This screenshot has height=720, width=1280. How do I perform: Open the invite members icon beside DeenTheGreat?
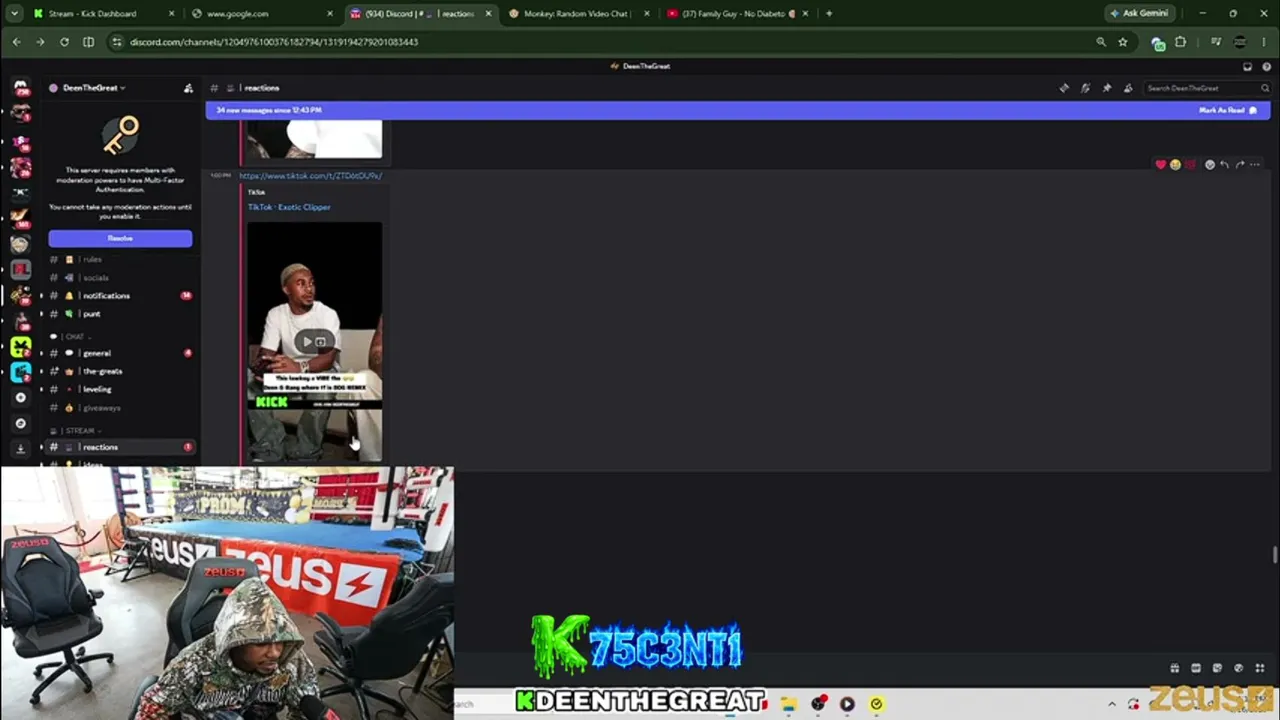(x=188, y=88)
